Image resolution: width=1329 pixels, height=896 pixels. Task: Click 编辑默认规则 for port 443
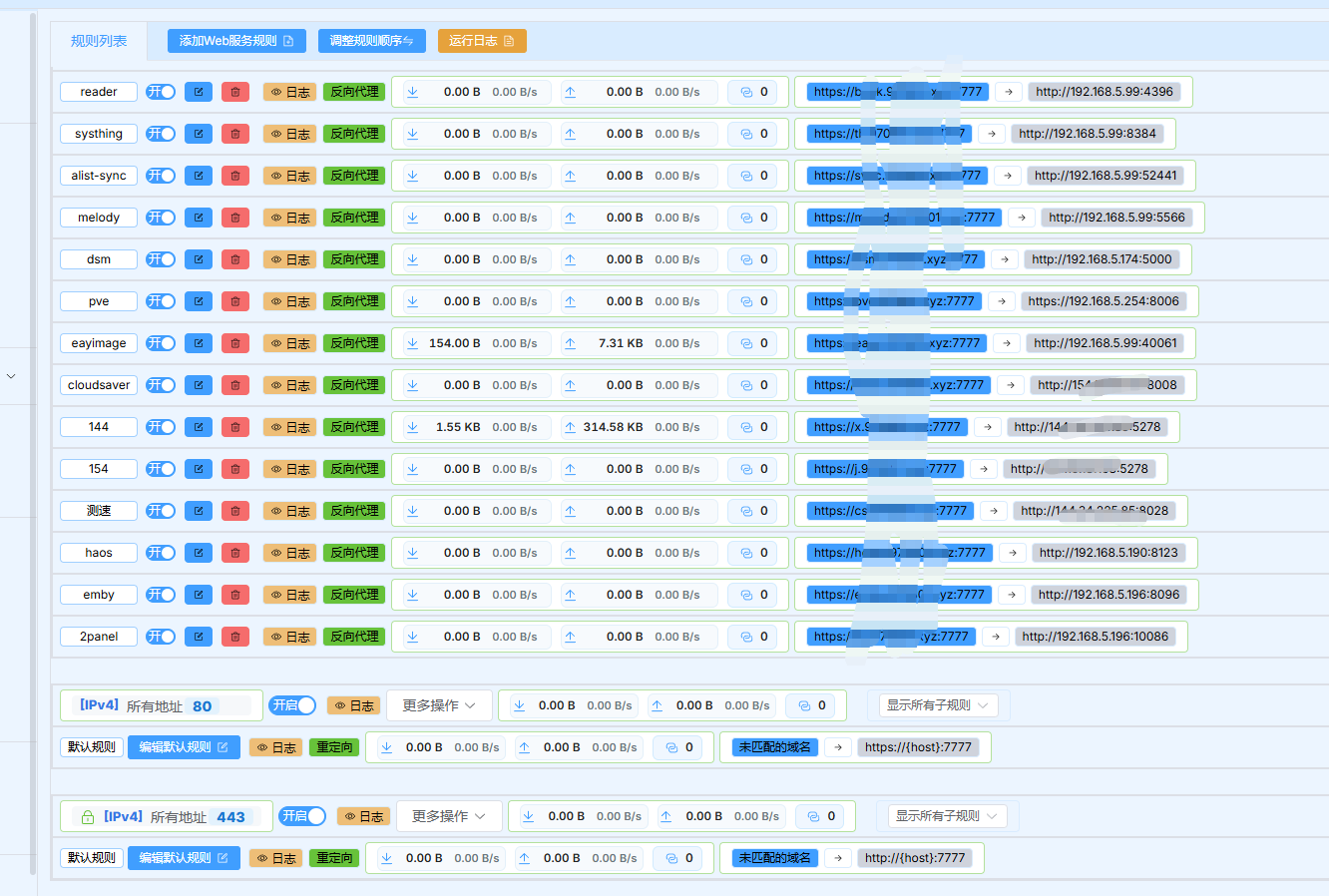pyautogui.click(x=184, y=858)
